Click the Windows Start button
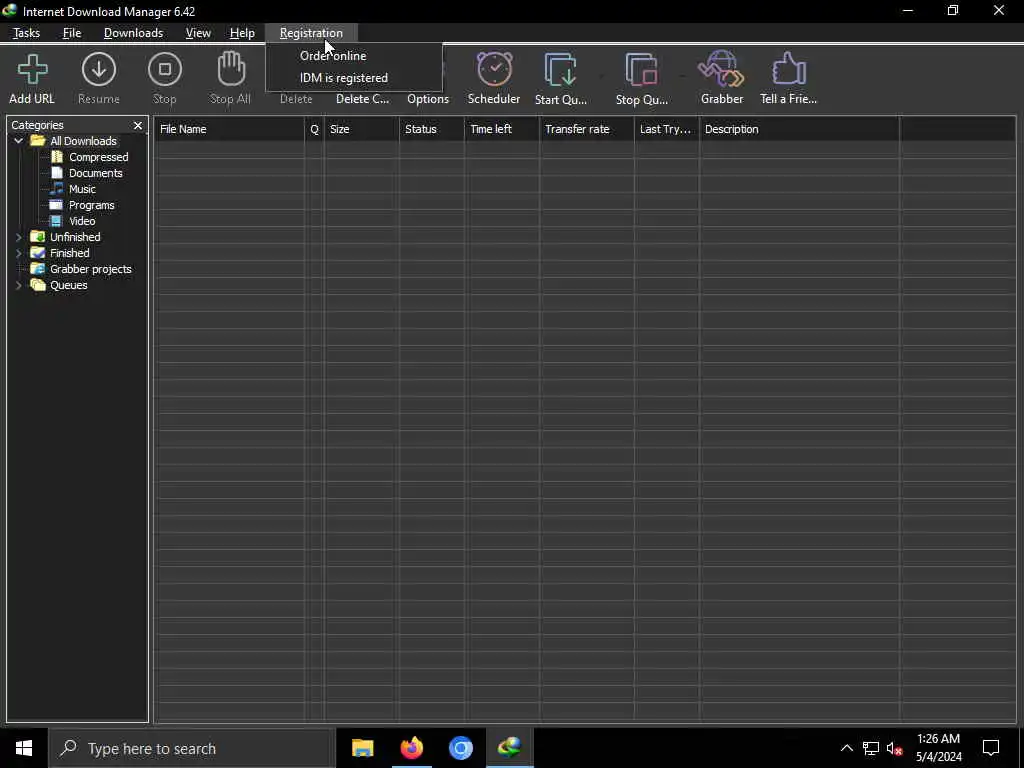 [x=24, y=748]
